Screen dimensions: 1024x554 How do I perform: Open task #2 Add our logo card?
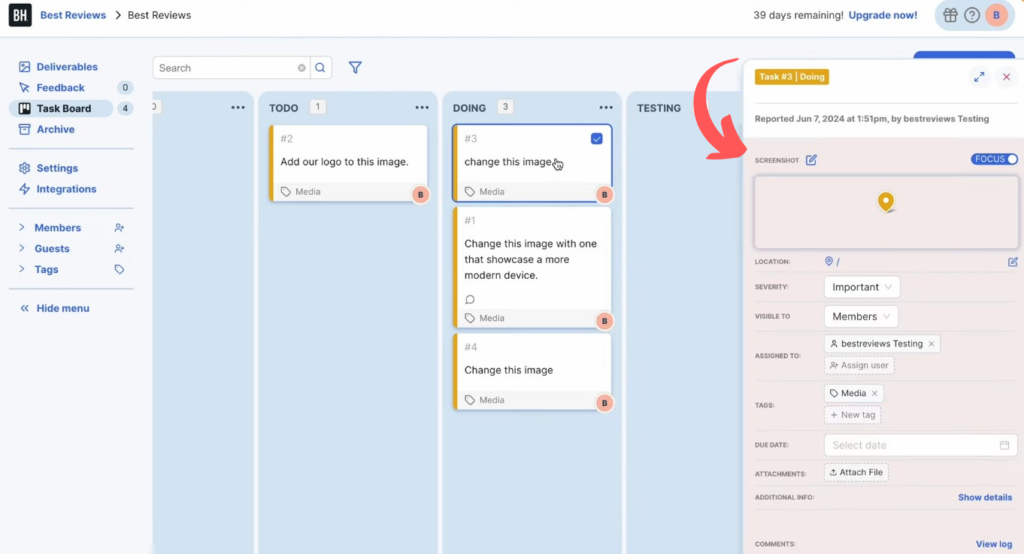click(x=349, y=163)
